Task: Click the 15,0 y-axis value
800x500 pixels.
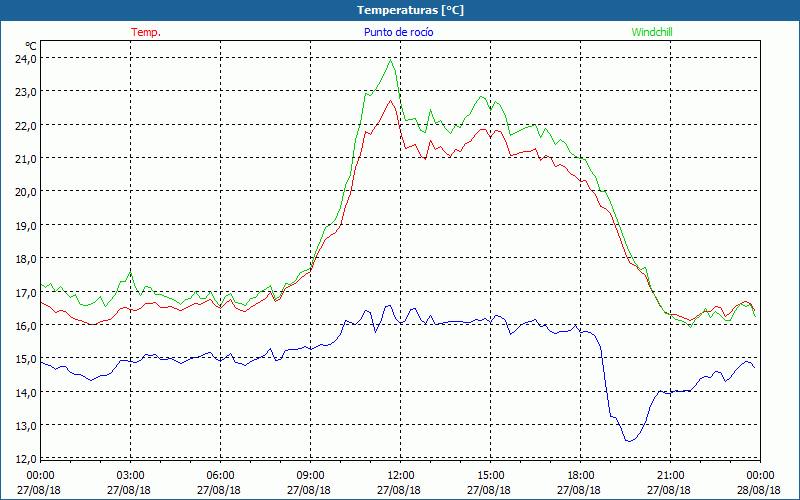Action: pos(26,359)
